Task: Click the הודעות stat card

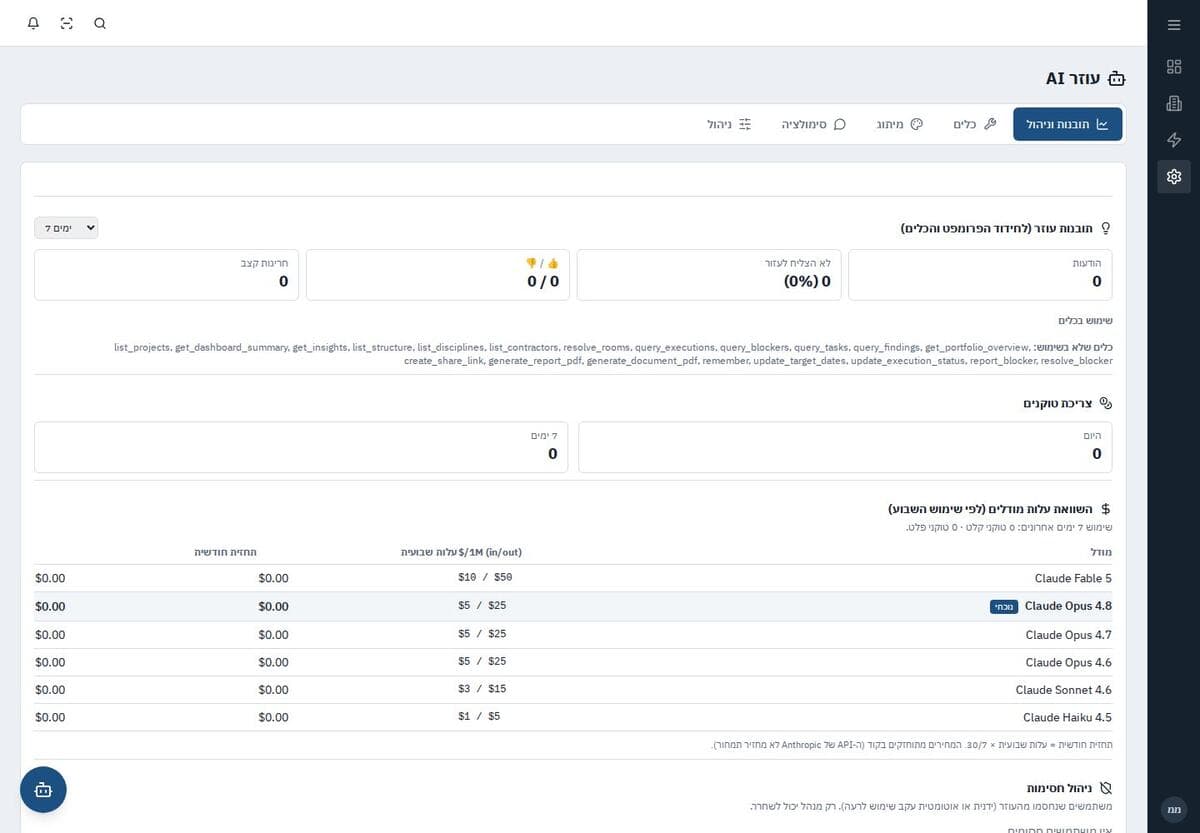Action: (x=980, y=275)
